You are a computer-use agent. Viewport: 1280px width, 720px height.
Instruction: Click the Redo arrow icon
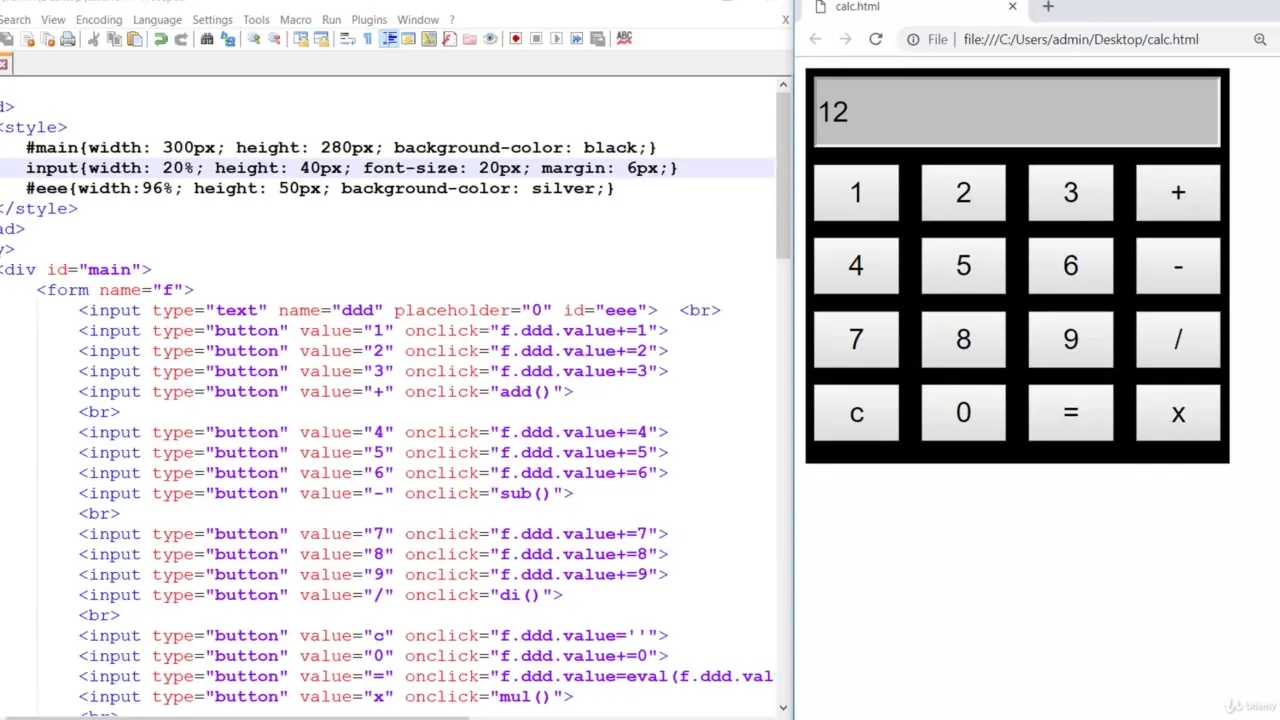pos(181,39)
